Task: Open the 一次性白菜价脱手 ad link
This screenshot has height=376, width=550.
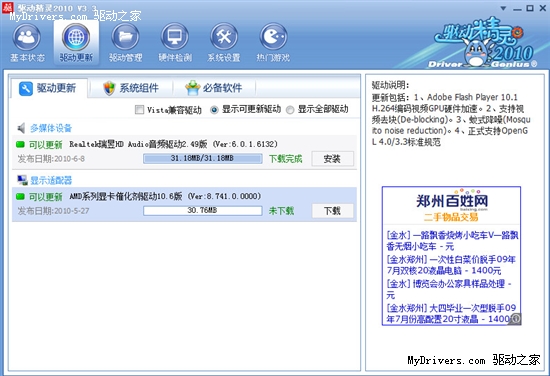Action: coord(451,265)
